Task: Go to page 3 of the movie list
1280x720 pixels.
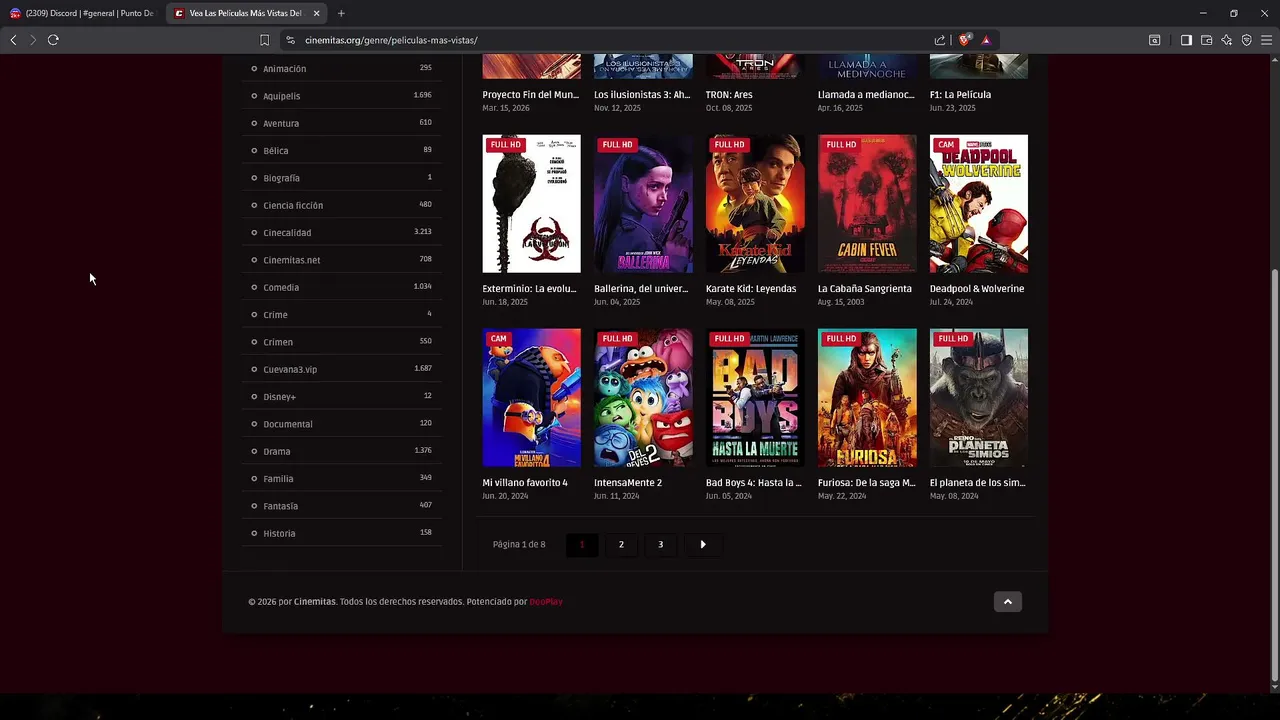Action: [660, 545]
